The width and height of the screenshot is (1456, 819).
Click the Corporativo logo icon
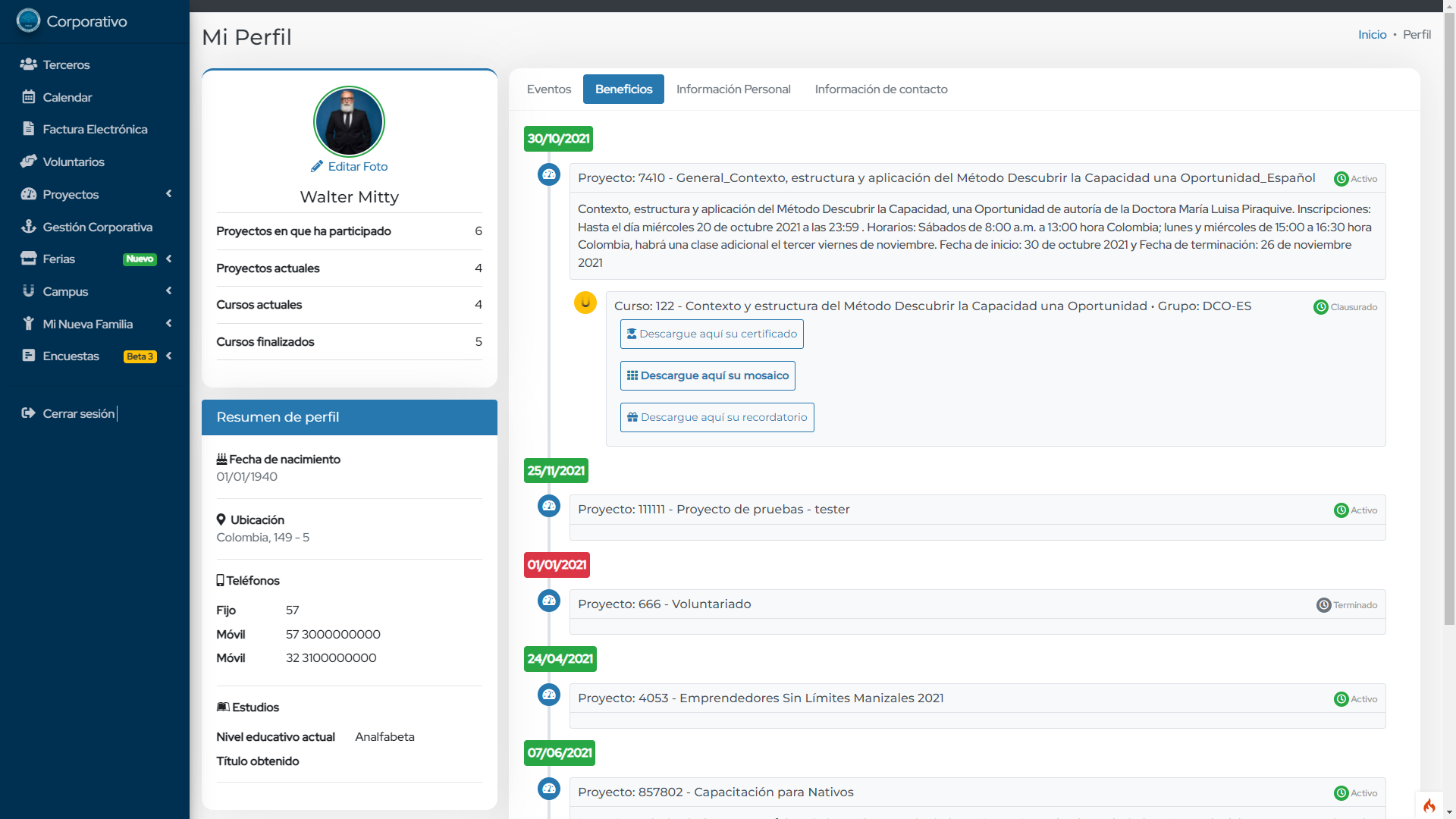[28, 20]
